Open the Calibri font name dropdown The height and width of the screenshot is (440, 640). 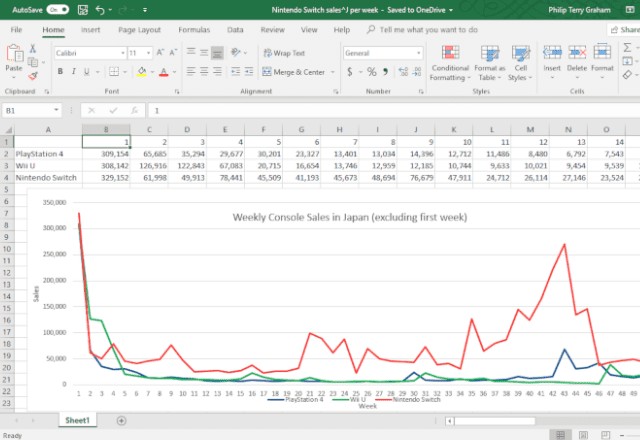coord(123,53)
